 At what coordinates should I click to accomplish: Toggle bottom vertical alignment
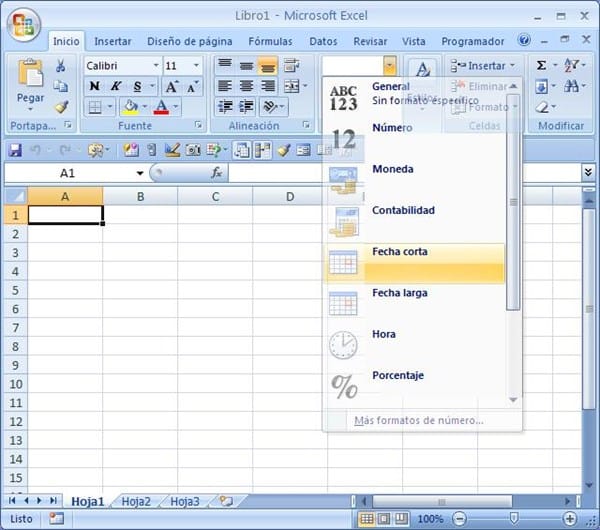tap(267, 66)
